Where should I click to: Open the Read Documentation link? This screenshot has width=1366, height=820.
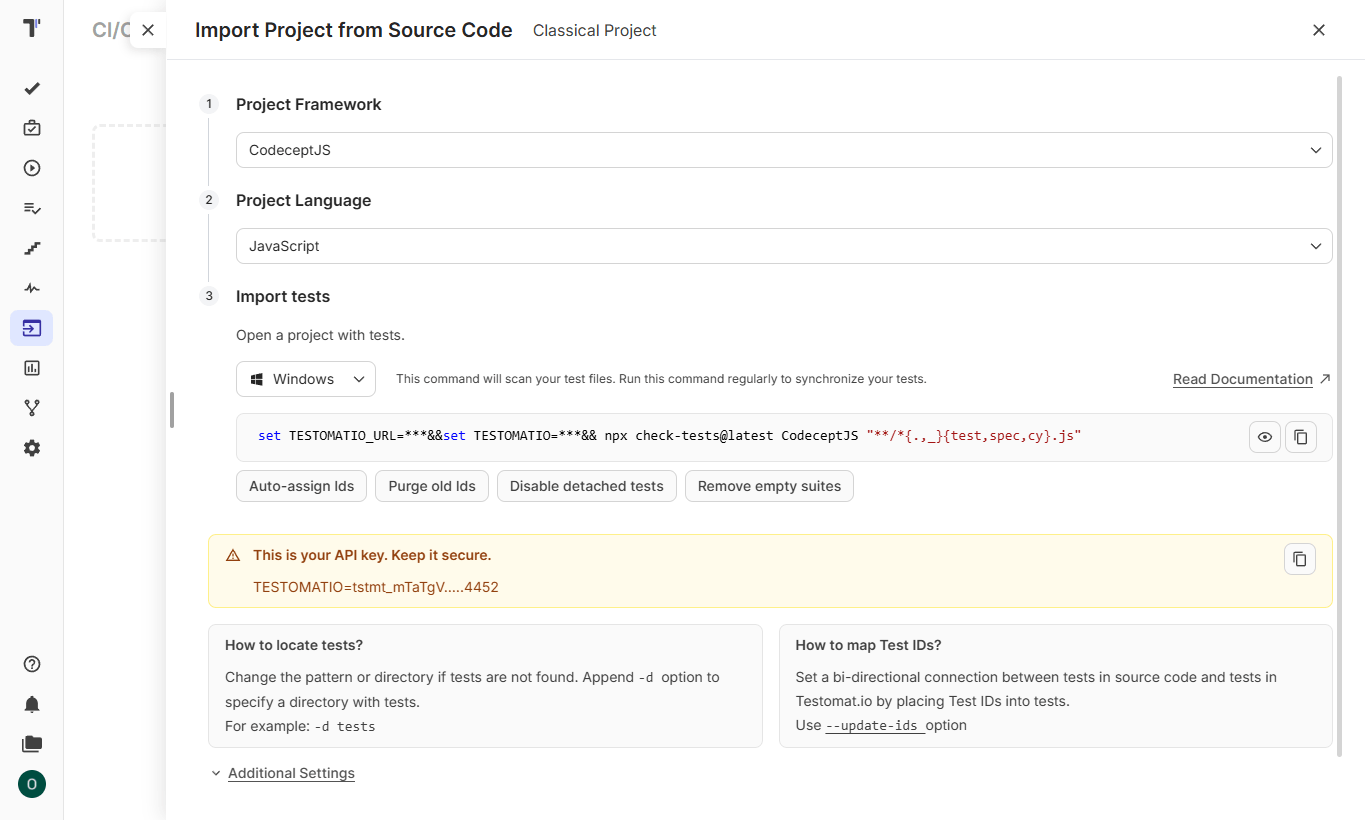(1243, 379)
